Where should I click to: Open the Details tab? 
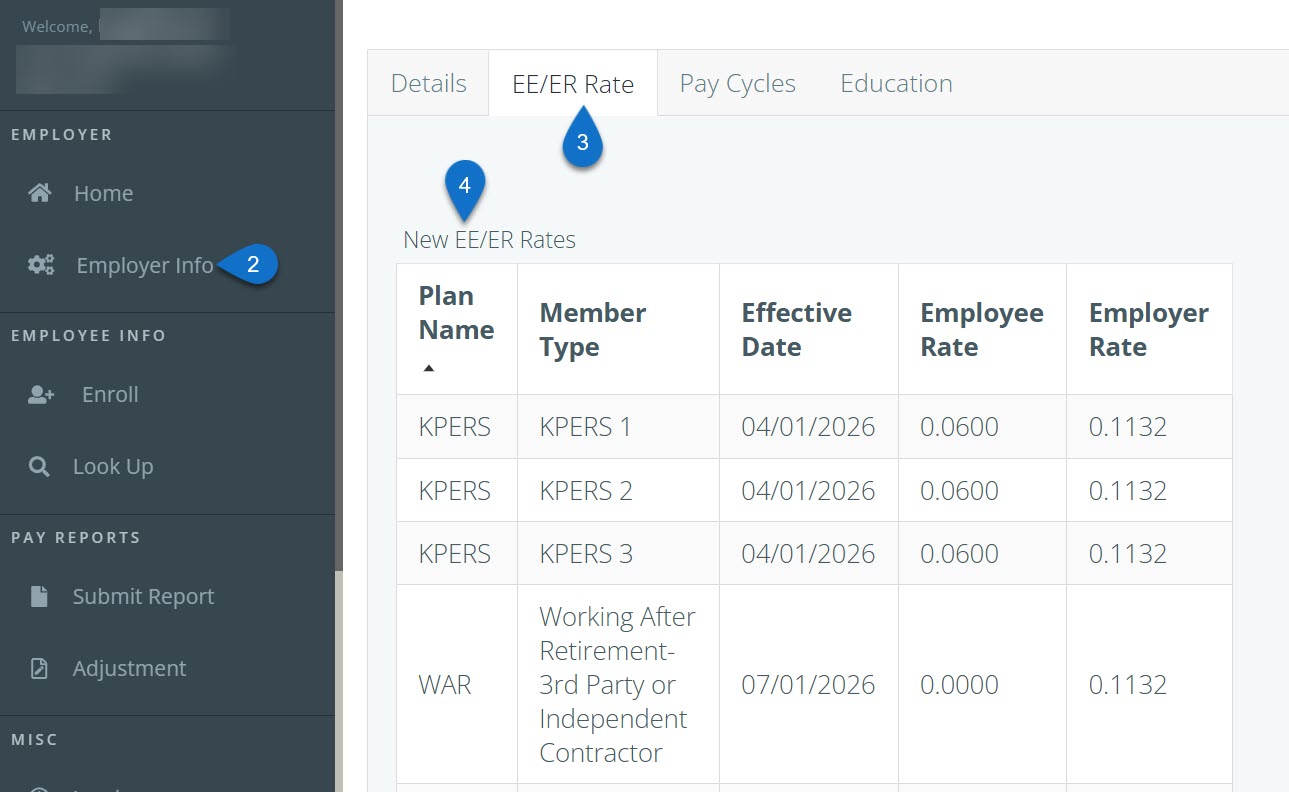428,83
